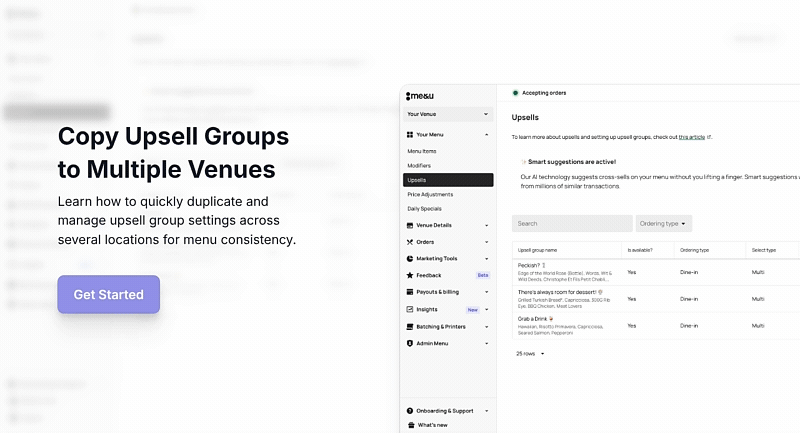This screenshot has width=800, height=433.
Task: Expand the Payouts & billing chevron
Action: [486, 292]
